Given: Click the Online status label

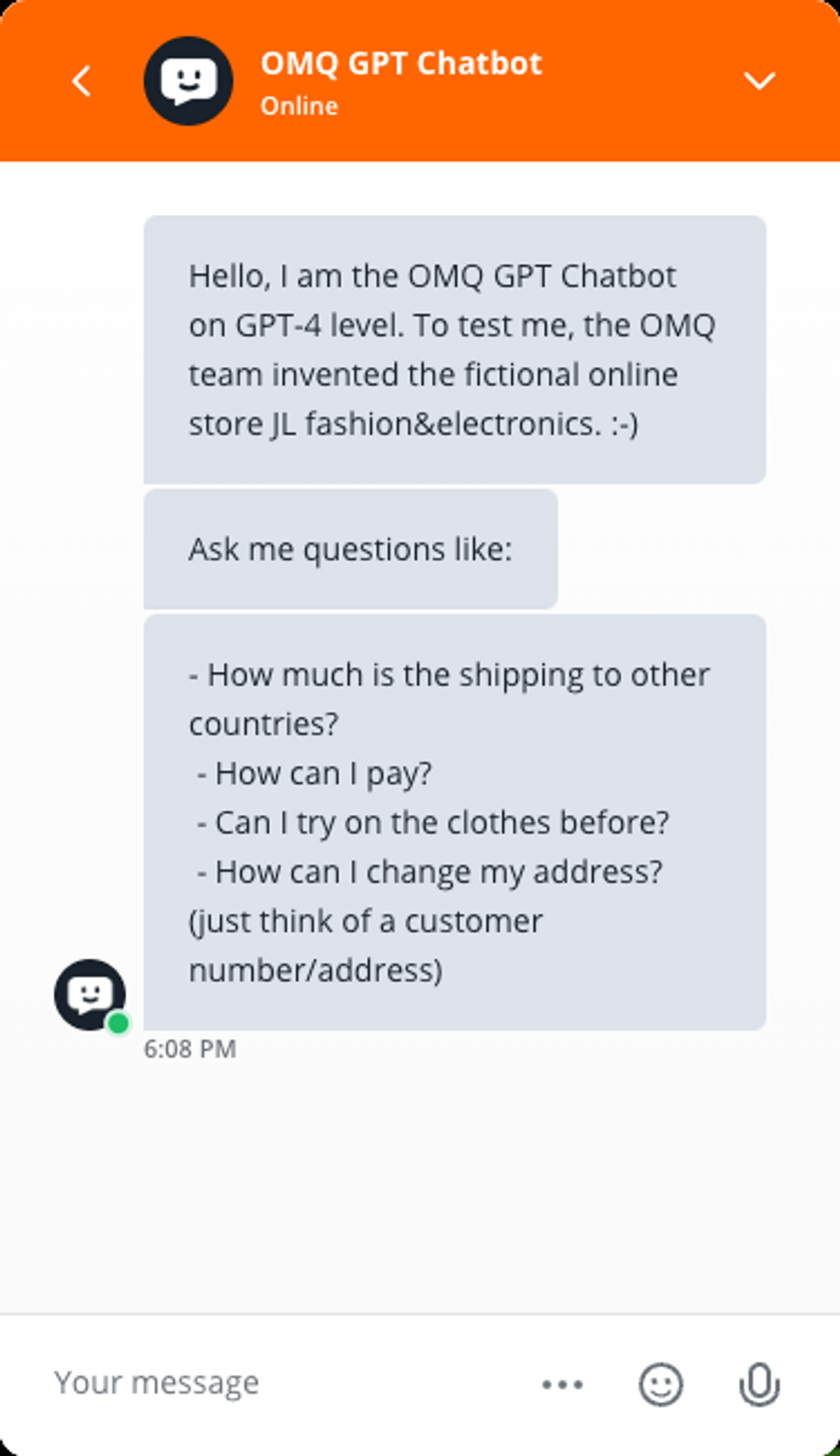Looking at the screenshot, I should click(x=300, y=106).
